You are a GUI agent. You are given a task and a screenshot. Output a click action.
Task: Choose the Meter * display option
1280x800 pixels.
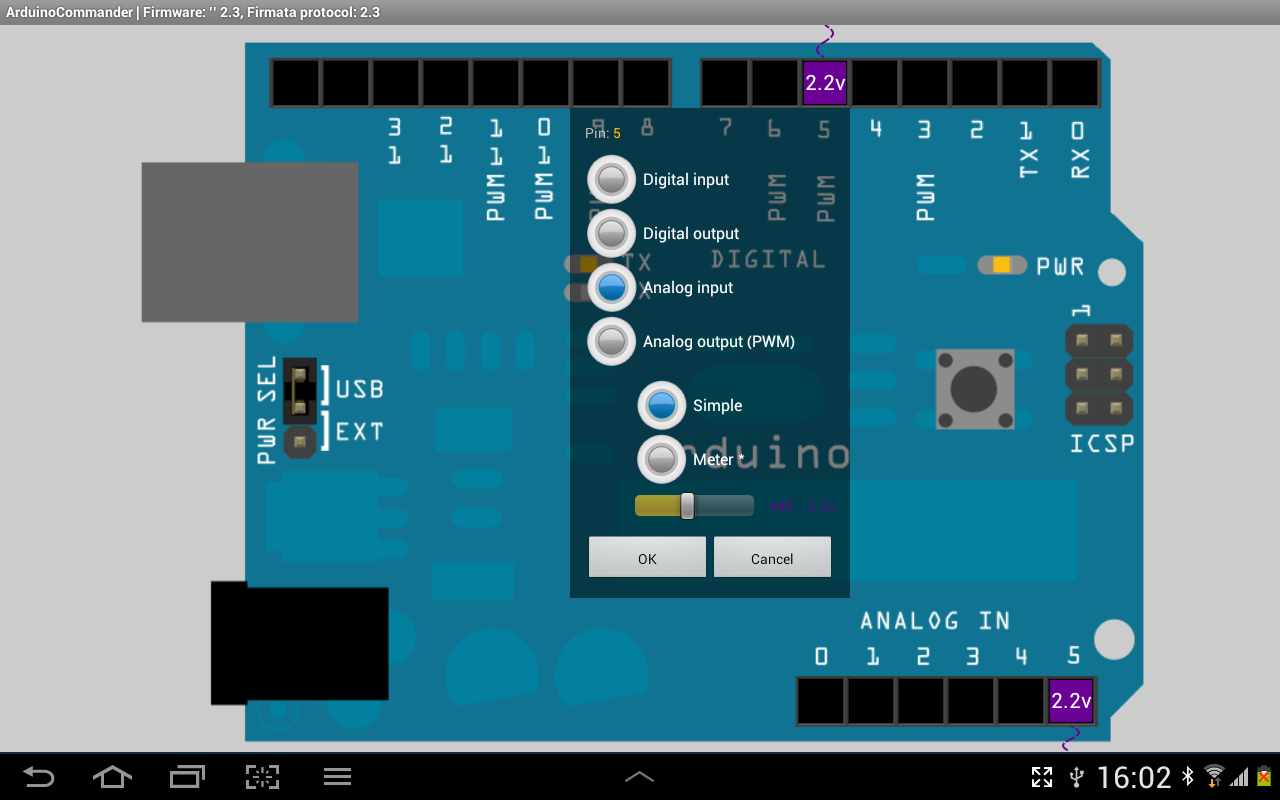pos(661,460)
